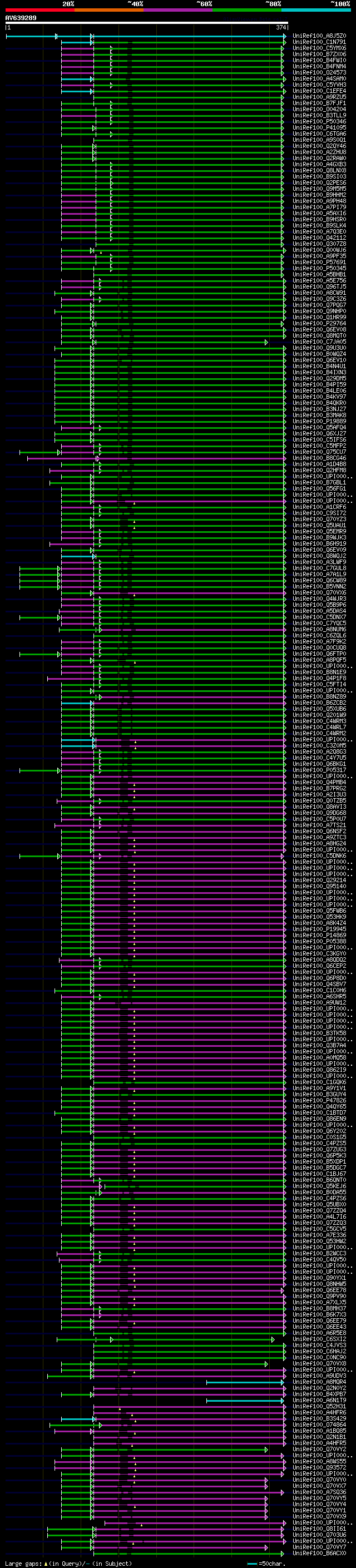The width and height of the screenshot is (356, 1568).
Task: Select hit label UniRef100_Q29DM5
Action: pos(319,379)
